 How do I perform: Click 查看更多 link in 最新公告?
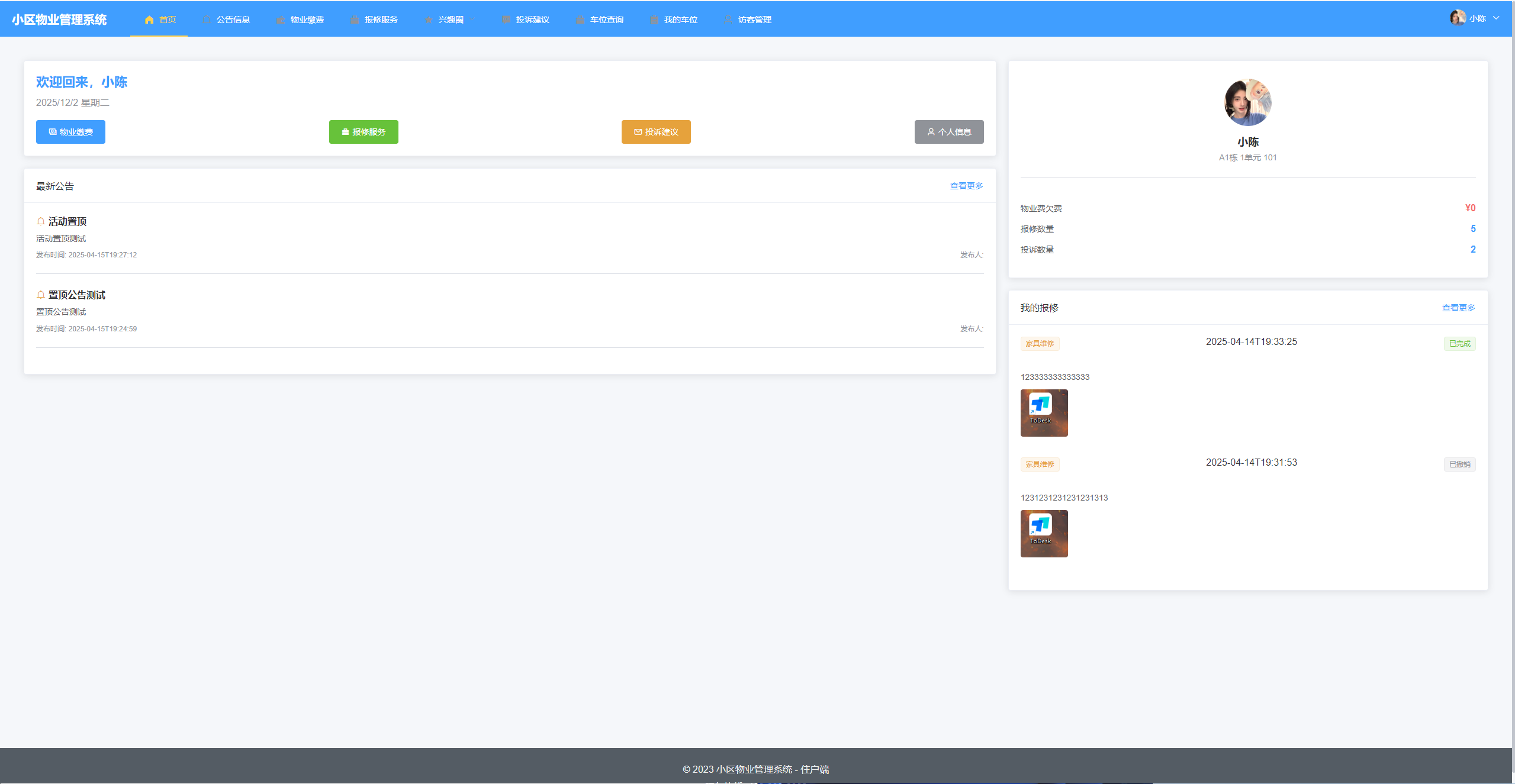(966, 186)
